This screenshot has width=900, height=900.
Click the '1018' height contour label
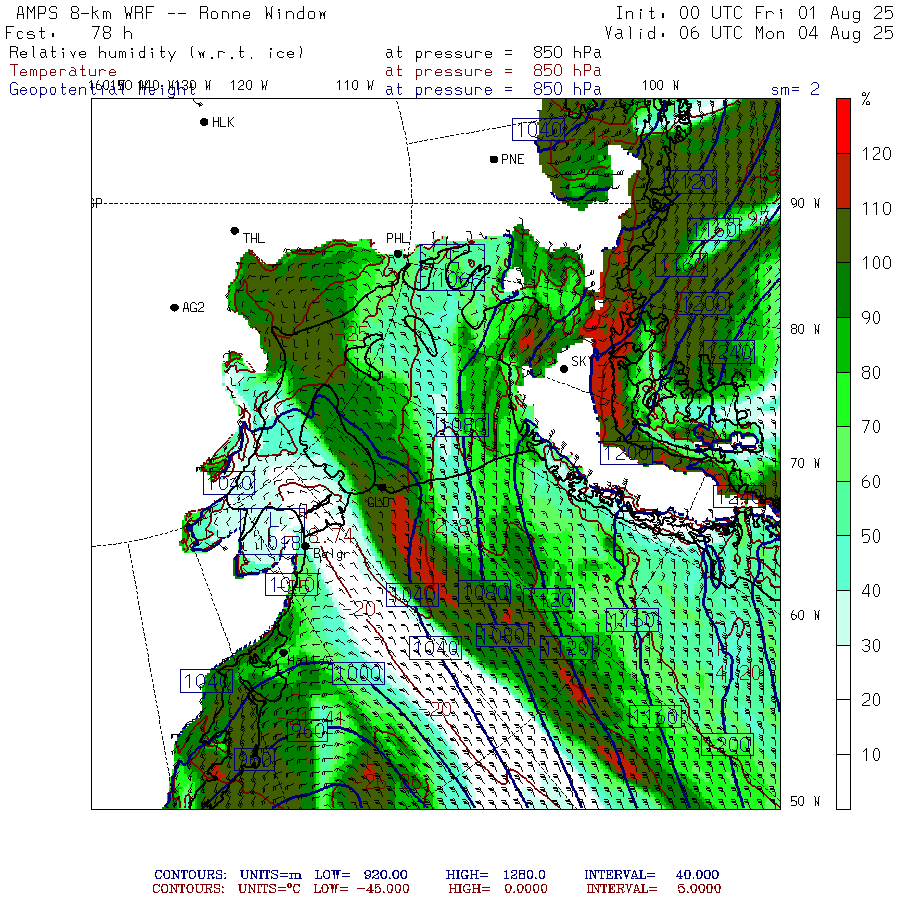(x=277, y=543)
